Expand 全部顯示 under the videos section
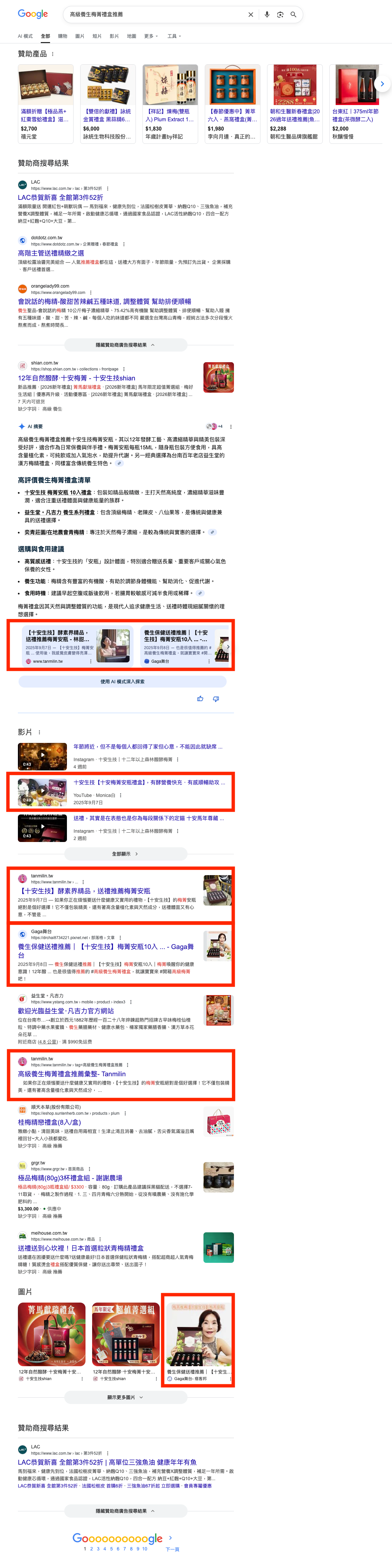The height and width of the screenshot is (1568, 392). point(125,854)
